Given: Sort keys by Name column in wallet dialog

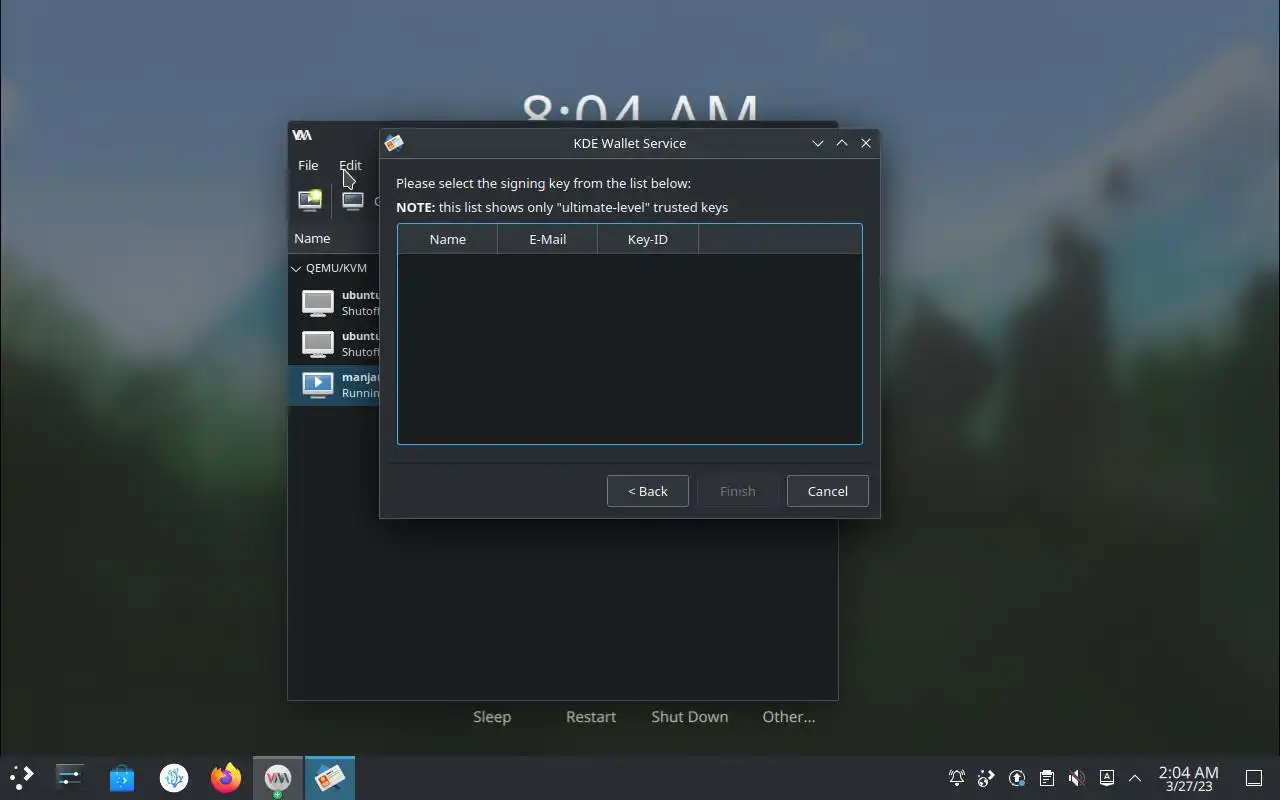Looking at the screenshot, I should click(x=447, y=239).
